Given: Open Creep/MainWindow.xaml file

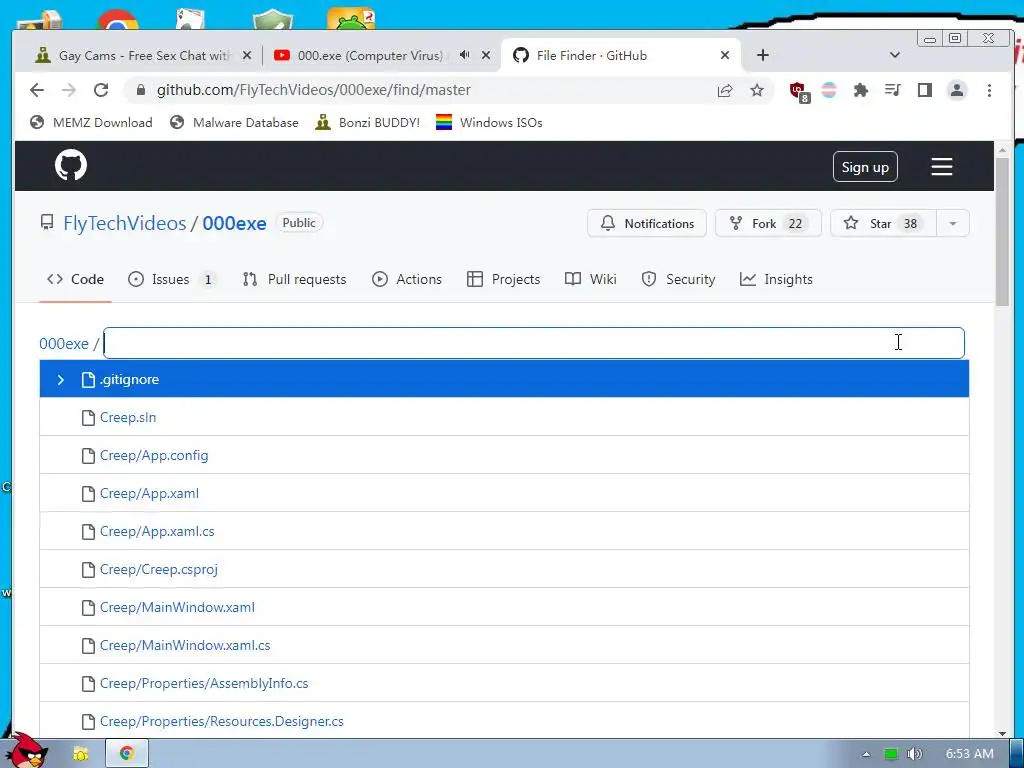Looking at the screenshot, I should point(178,607).
